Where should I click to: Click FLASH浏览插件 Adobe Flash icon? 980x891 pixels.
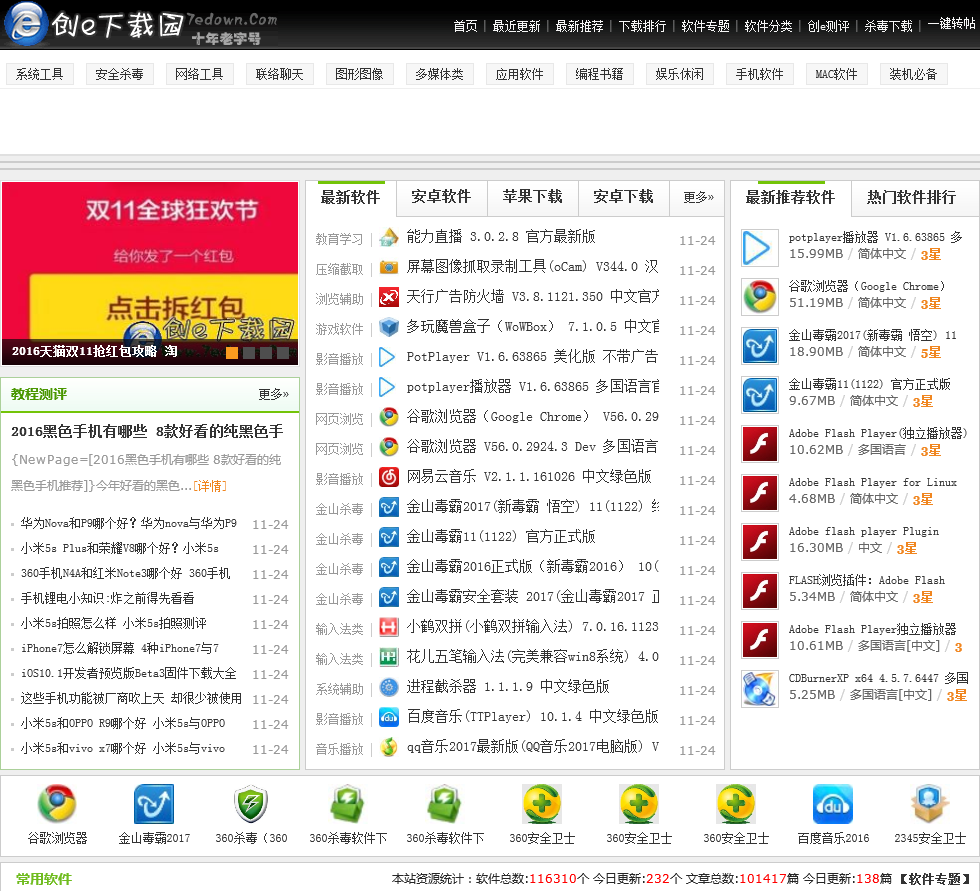[x=759, y=590]
